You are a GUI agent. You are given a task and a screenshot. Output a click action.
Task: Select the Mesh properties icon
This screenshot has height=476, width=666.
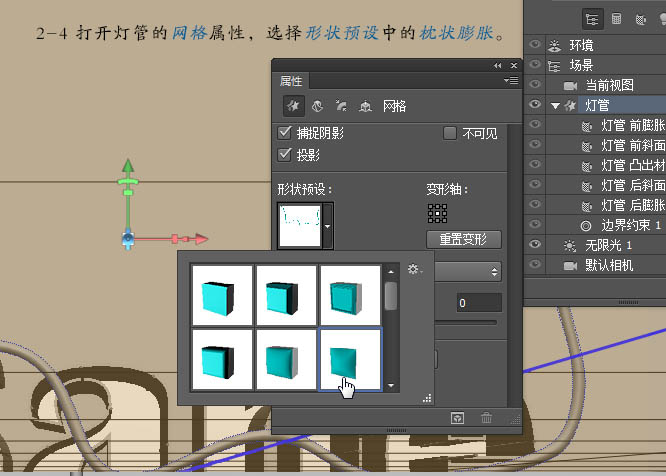[293, 105]
